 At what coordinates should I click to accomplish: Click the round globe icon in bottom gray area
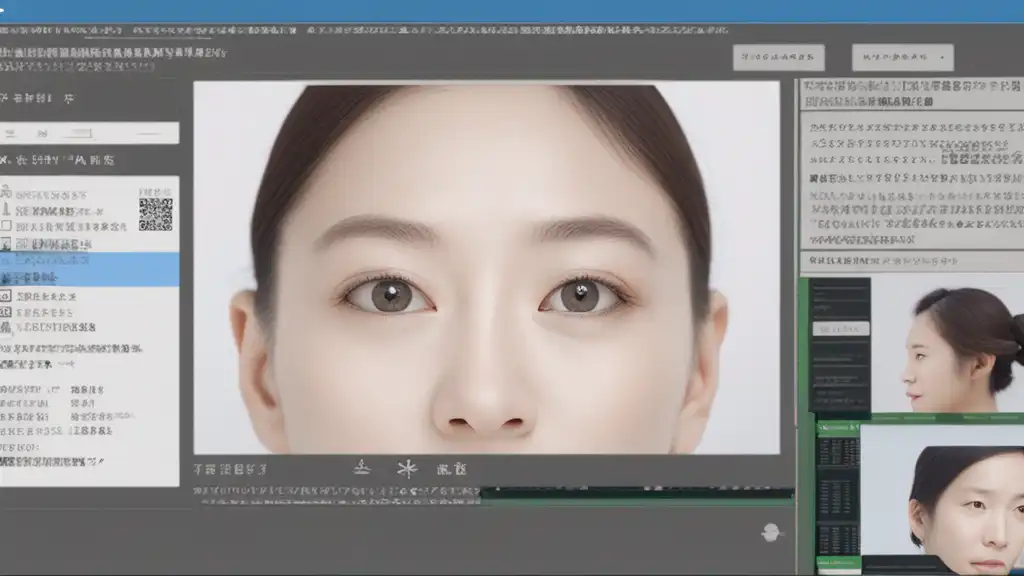771,532
